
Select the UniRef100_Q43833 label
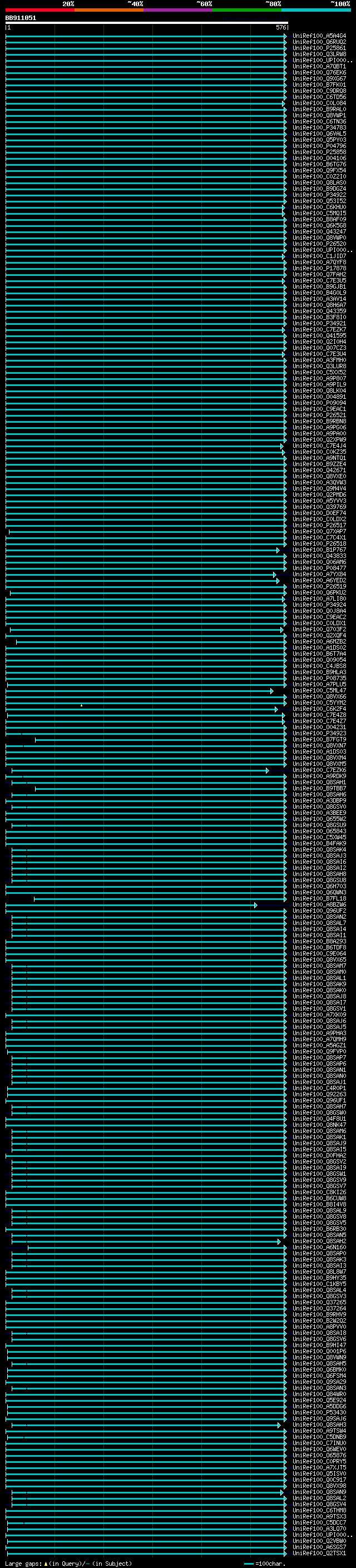click(319, 556)
